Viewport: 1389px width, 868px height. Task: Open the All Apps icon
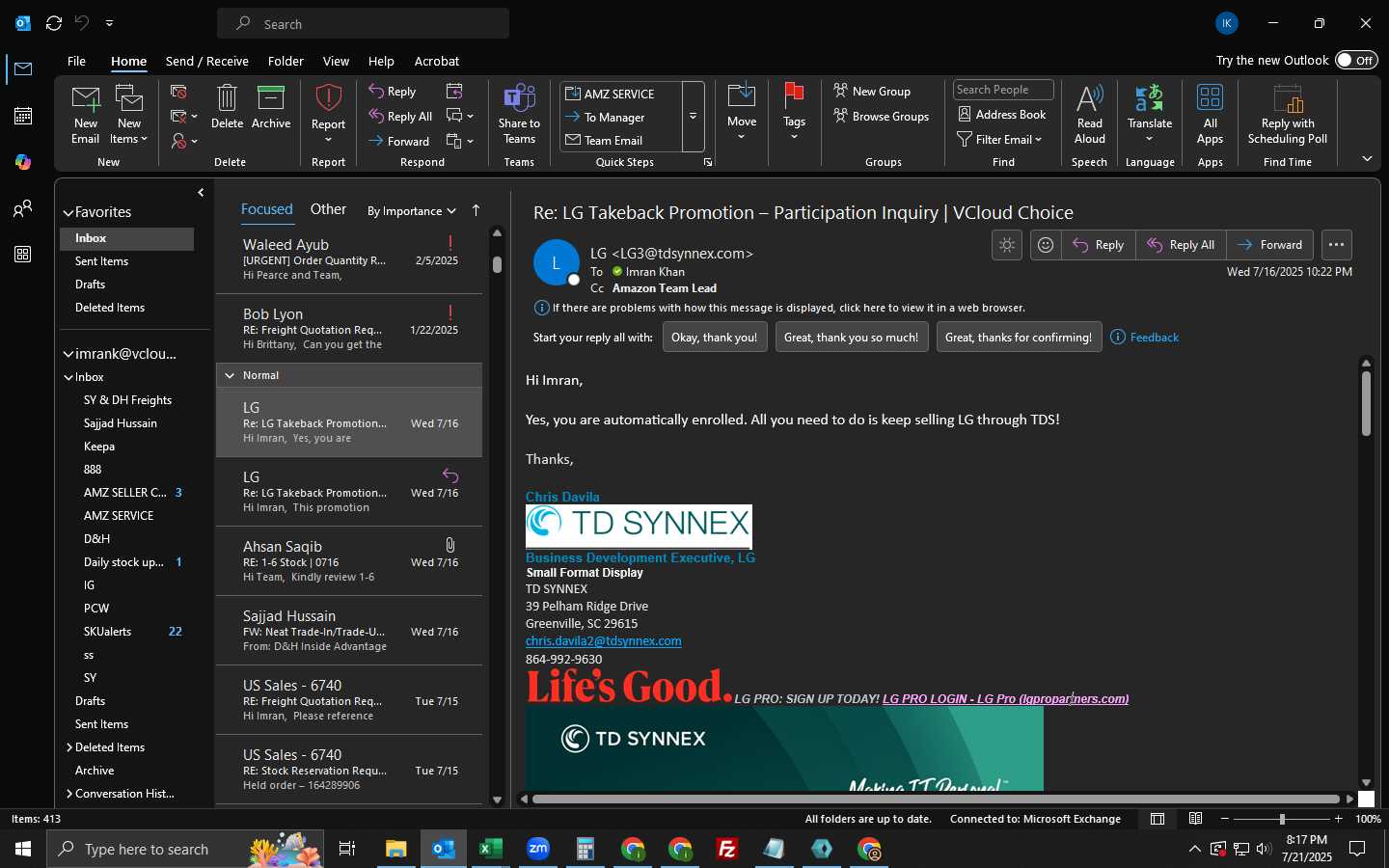pyautogui.click(x=1210, y=114)
